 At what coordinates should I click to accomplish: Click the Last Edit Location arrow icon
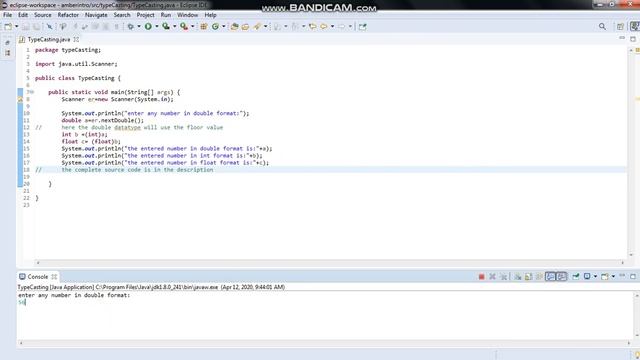[313, 27]
